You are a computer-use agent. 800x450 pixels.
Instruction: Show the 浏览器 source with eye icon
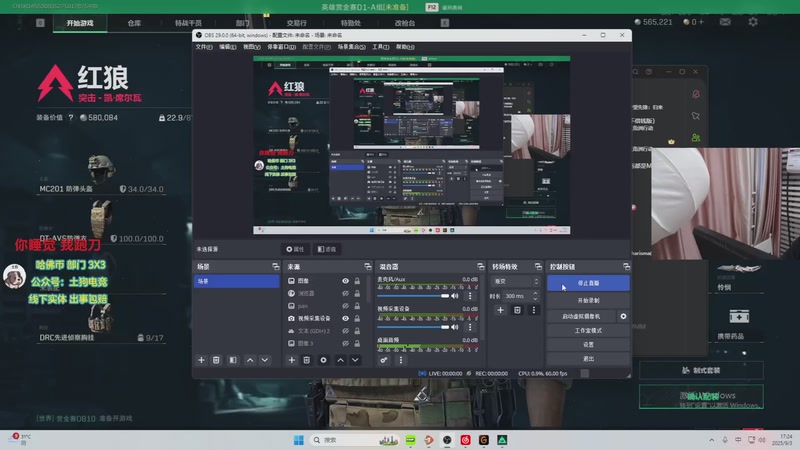(345, 293)
